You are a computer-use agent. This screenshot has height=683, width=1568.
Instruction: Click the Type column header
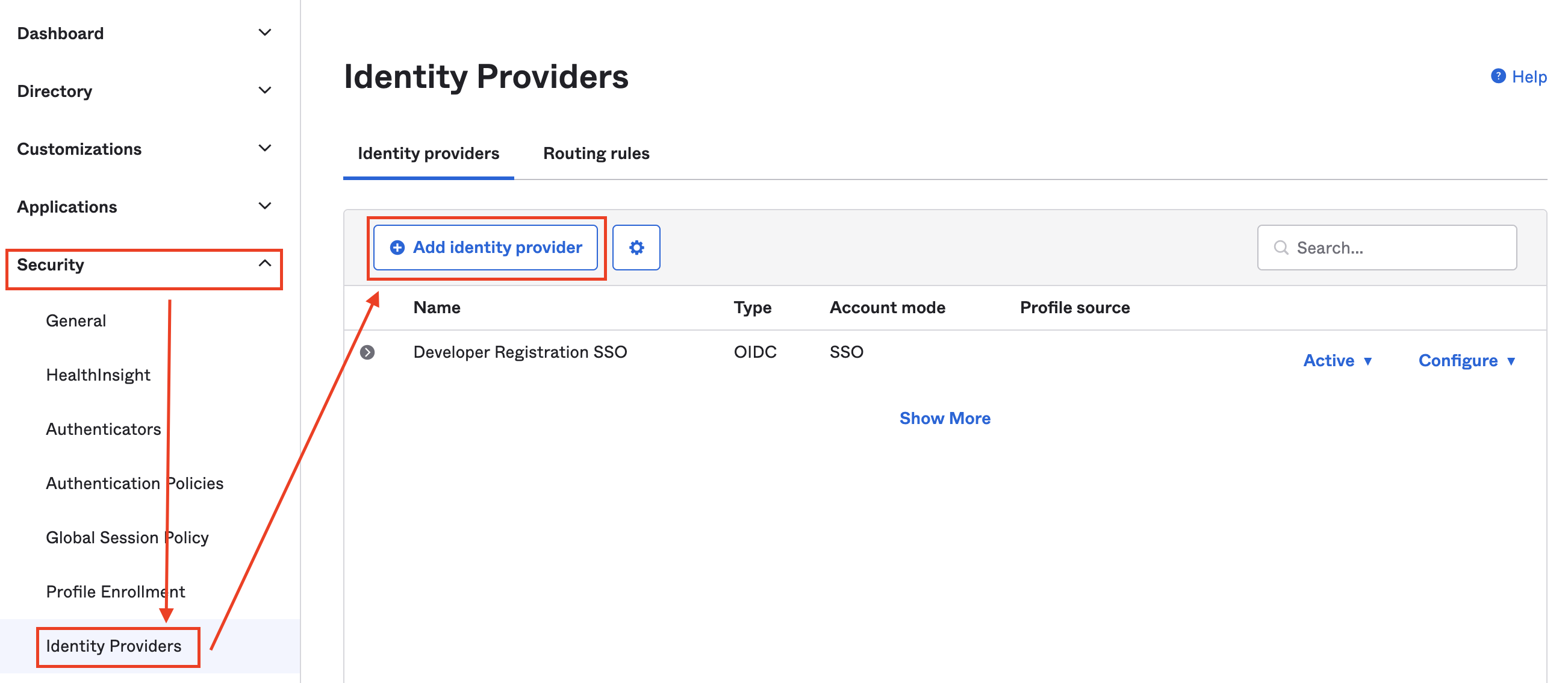coord(752,308)
